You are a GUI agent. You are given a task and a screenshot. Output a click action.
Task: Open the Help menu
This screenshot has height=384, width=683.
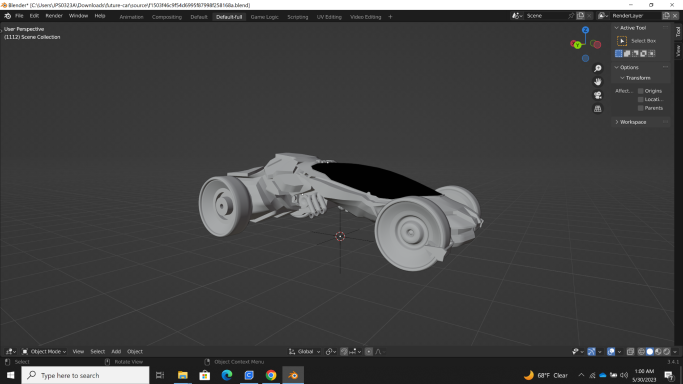pos(100,16)
